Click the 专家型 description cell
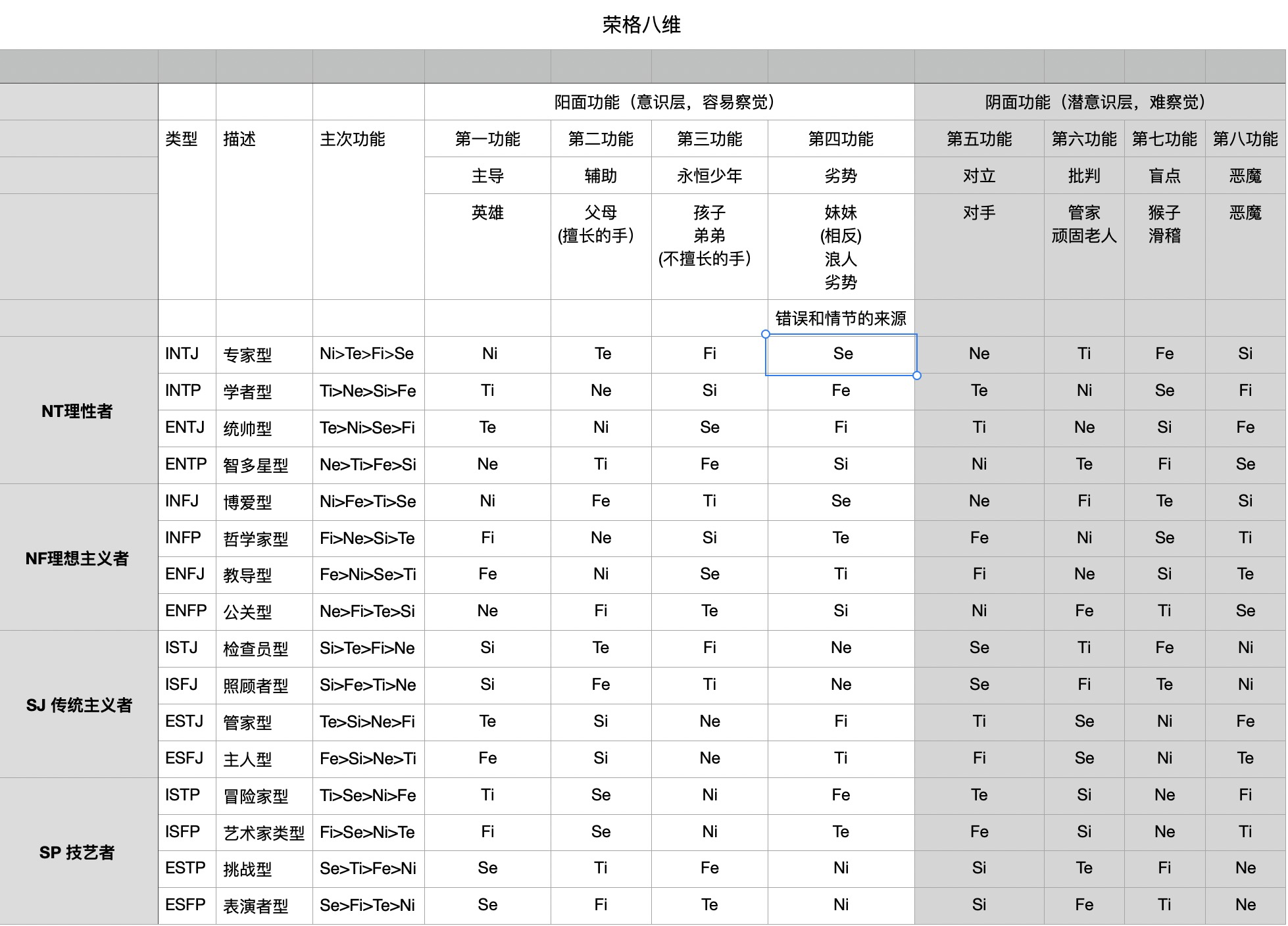Screen dimensions: 1288x926 point(264,355)
